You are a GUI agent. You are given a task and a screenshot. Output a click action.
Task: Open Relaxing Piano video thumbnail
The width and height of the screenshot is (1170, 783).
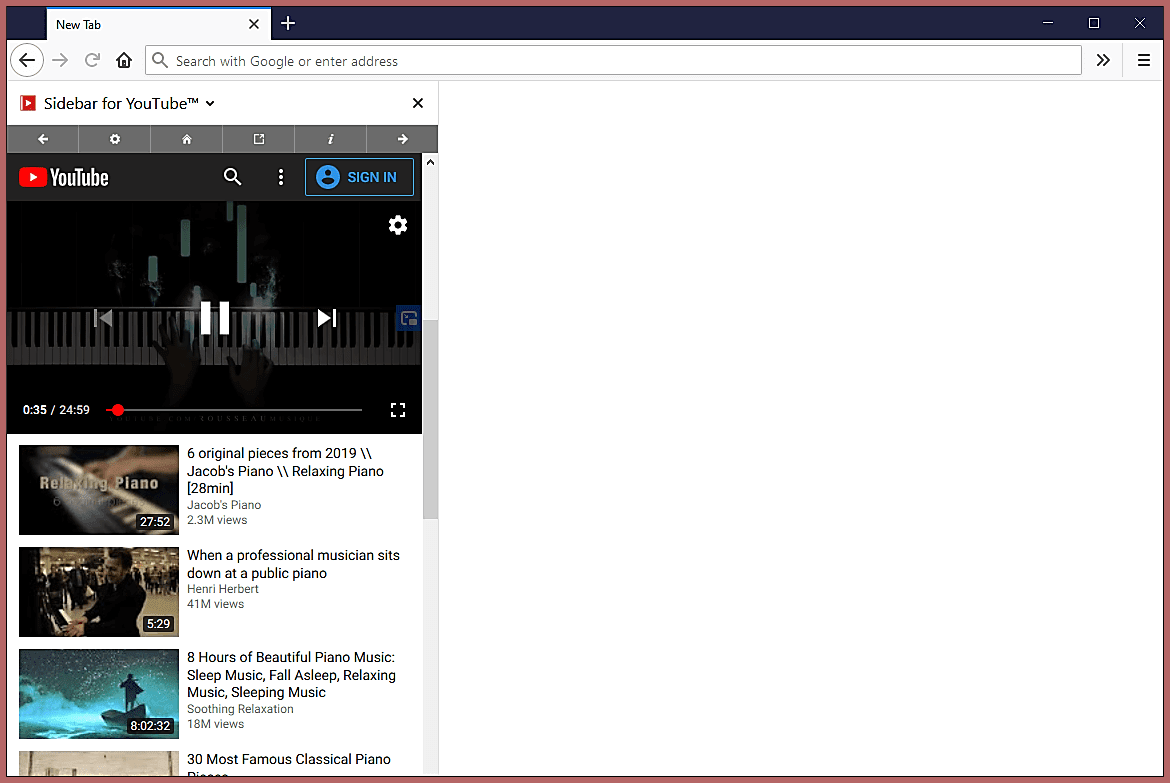pyautogui.click(x=98, y=490)
